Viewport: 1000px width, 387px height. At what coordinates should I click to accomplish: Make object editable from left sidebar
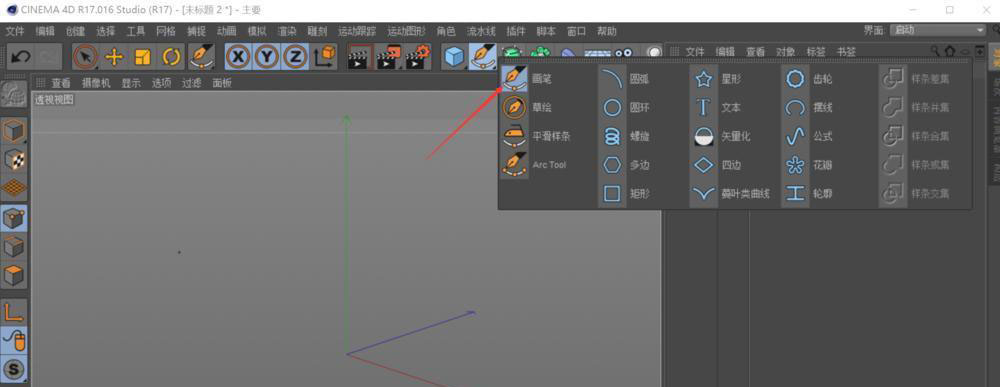[14, 94]
